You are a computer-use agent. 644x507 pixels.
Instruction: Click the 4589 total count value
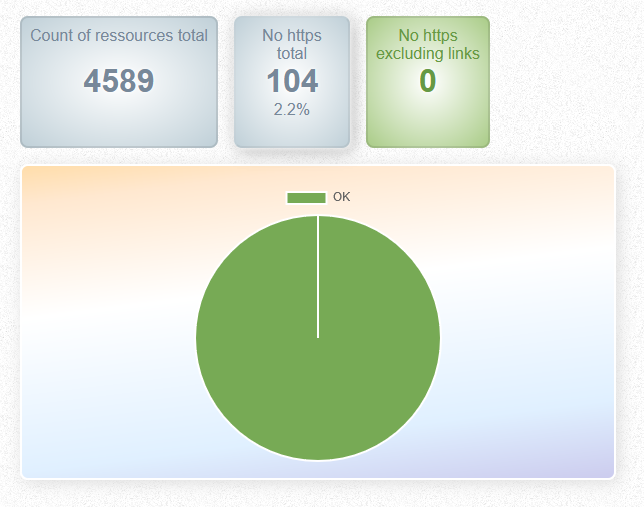point(119,81)
